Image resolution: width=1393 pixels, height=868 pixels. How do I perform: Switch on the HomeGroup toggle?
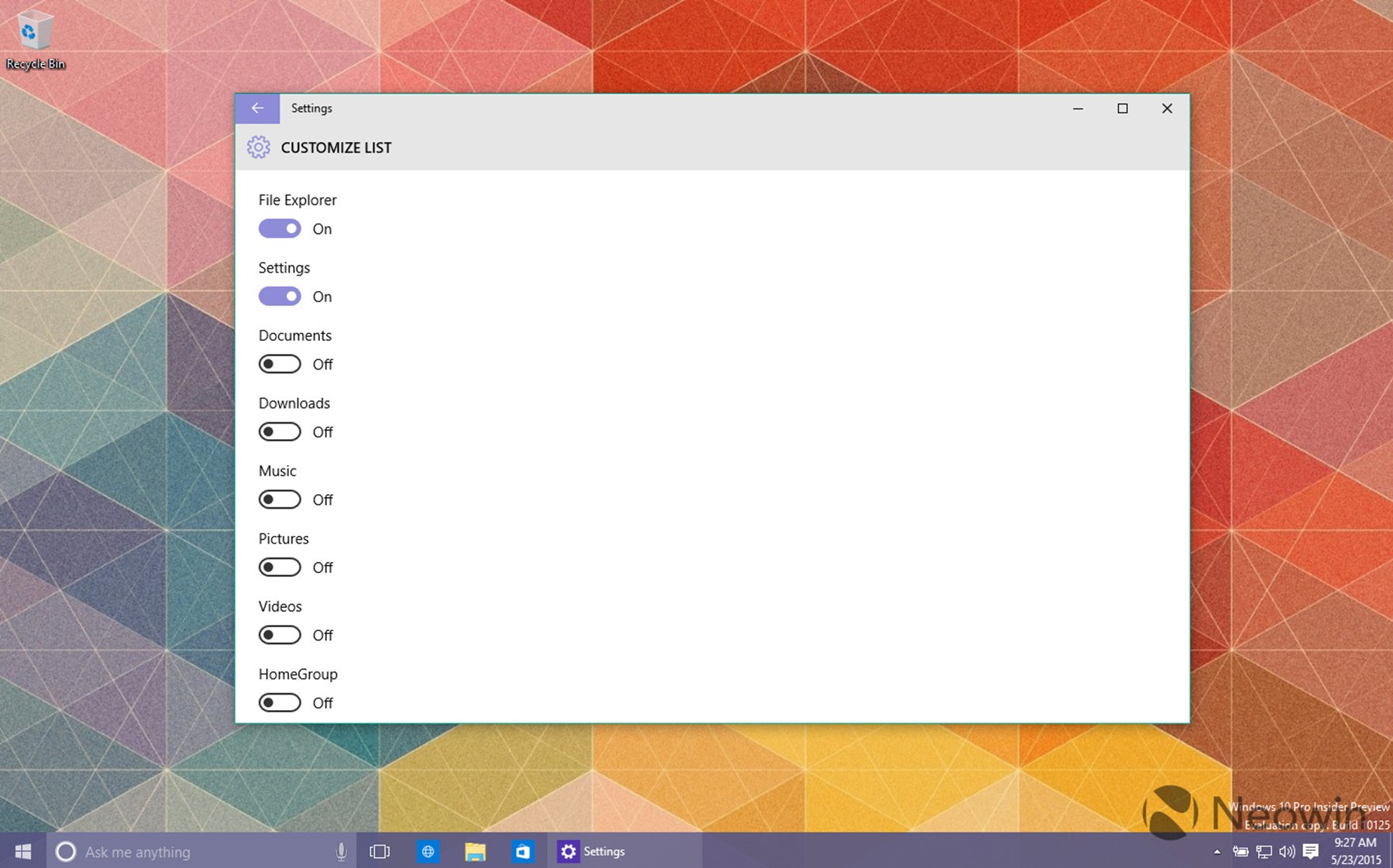(280, 703)
